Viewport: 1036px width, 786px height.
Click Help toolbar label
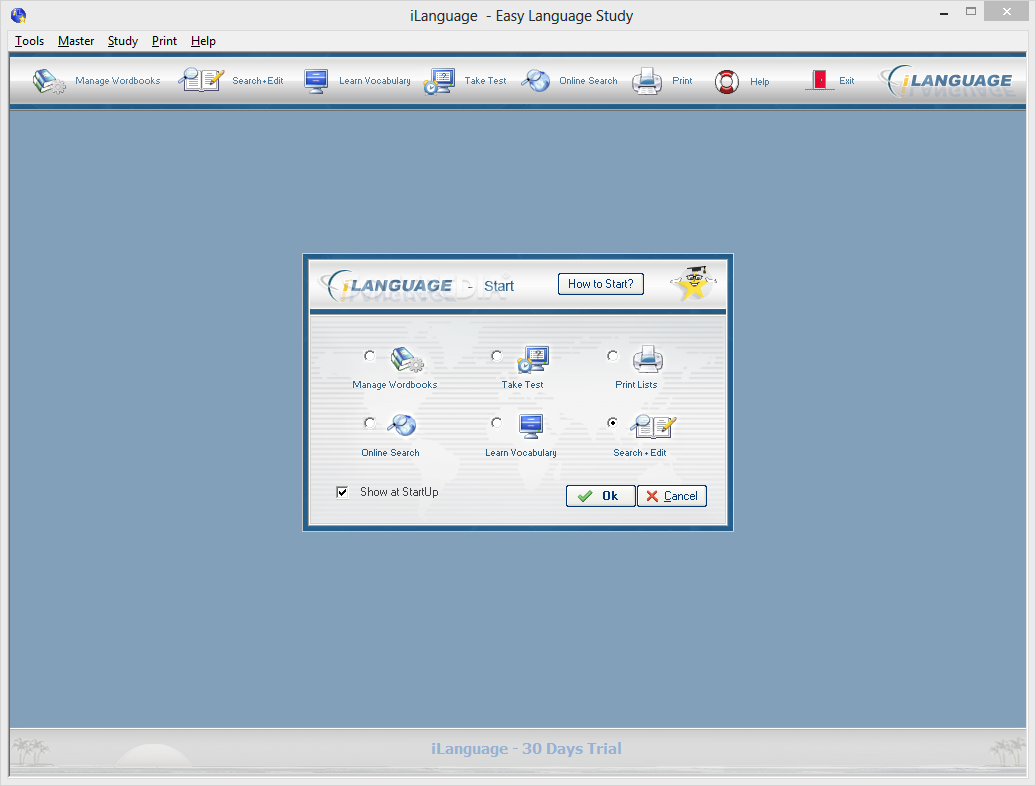pos(759,82)
